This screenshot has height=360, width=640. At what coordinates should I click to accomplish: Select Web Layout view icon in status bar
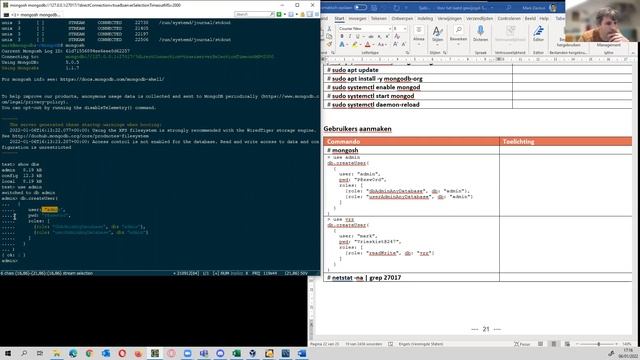(x=567, y=344)
